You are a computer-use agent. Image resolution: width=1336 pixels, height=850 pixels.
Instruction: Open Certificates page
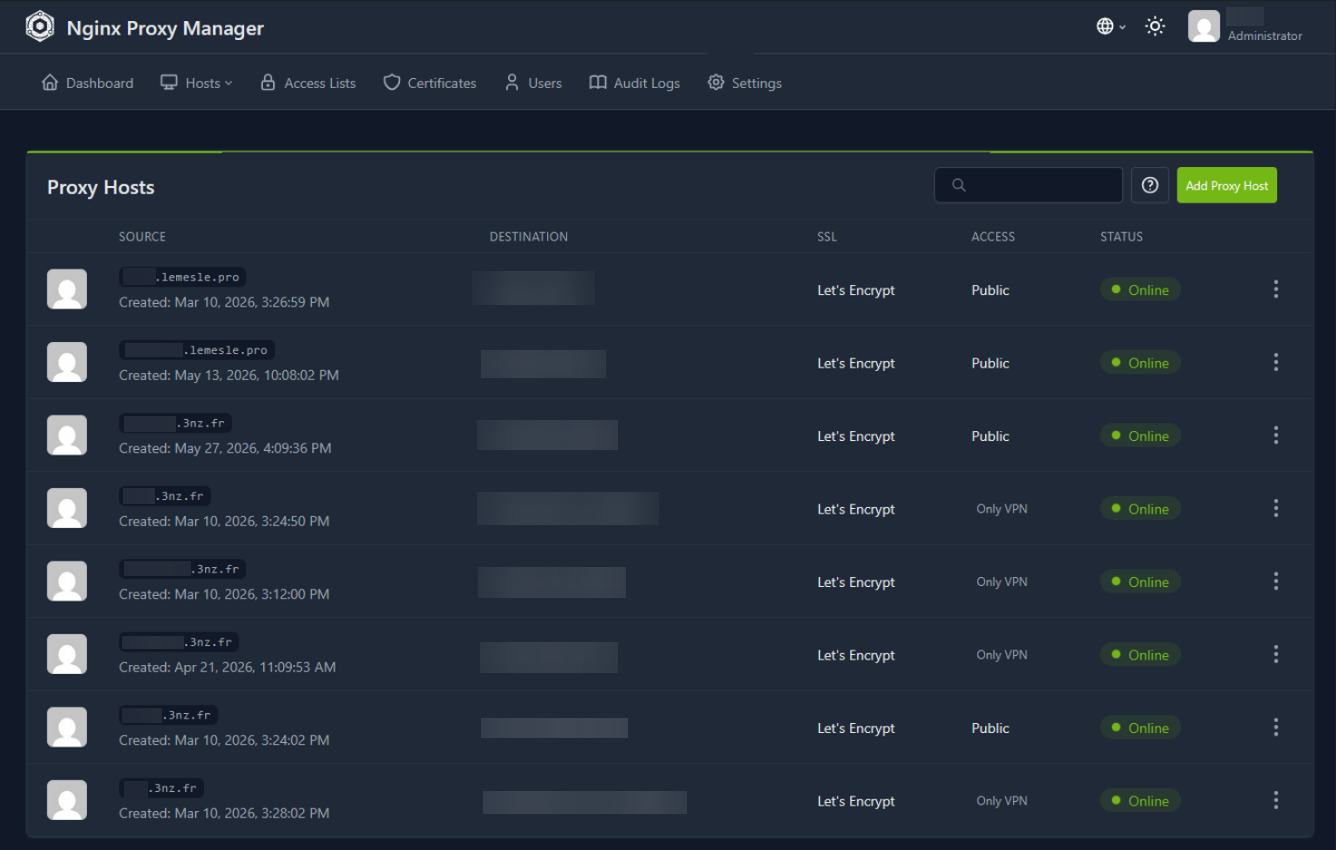pos(430,83)
